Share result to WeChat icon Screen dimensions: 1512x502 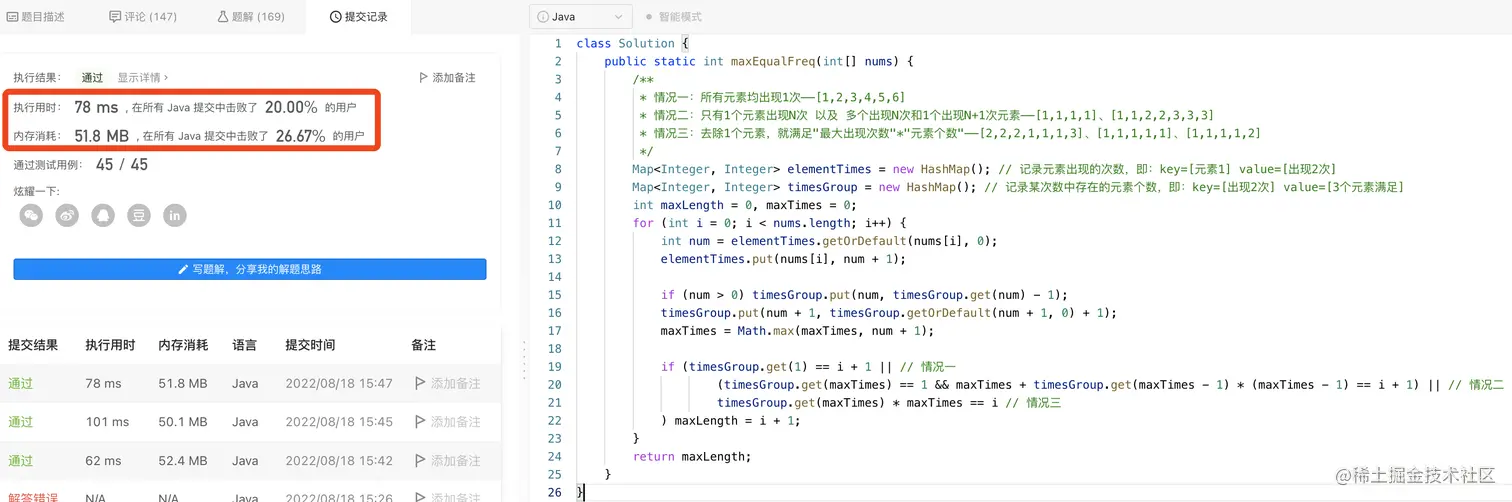point(32,215)
